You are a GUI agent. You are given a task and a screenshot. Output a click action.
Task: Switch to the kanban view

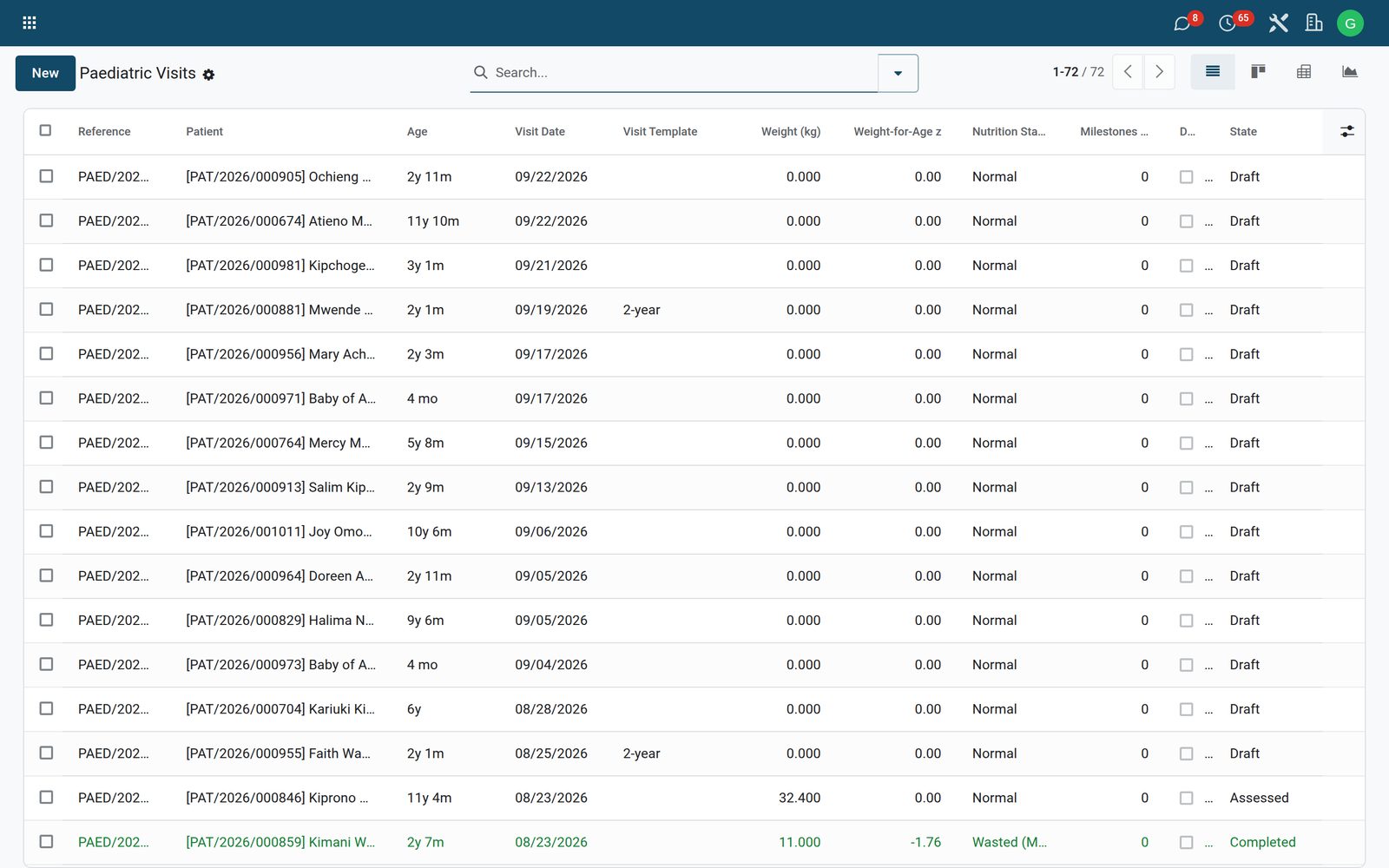coord(1258,72)
